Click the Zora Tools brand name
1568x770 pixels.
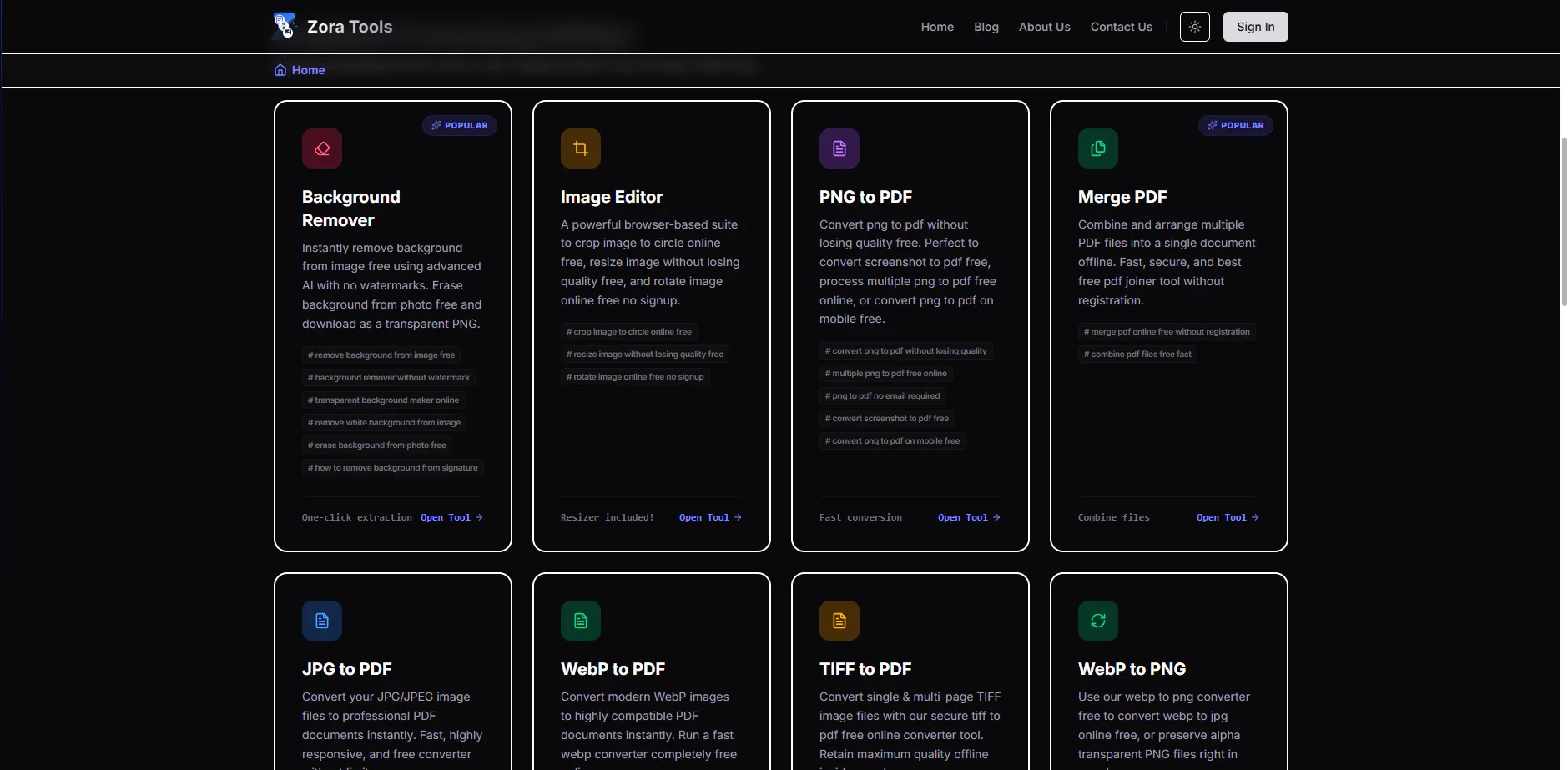pos(350,27)
